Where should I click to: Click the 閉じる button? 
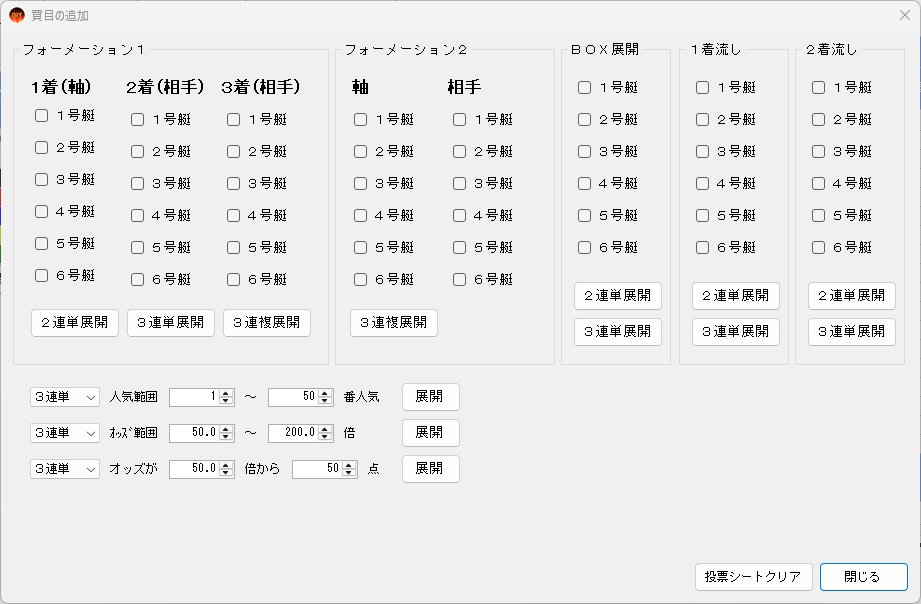(863, 576)
